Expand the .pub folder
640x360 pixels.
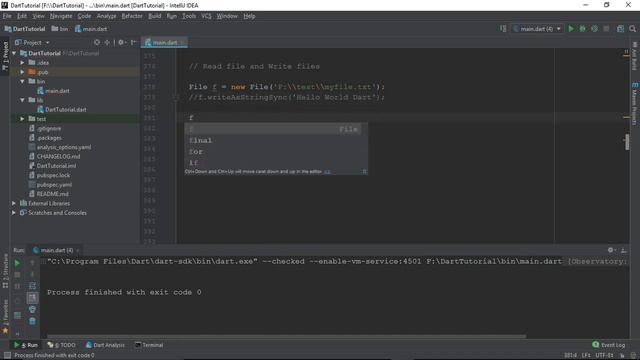tap(22, 72)
